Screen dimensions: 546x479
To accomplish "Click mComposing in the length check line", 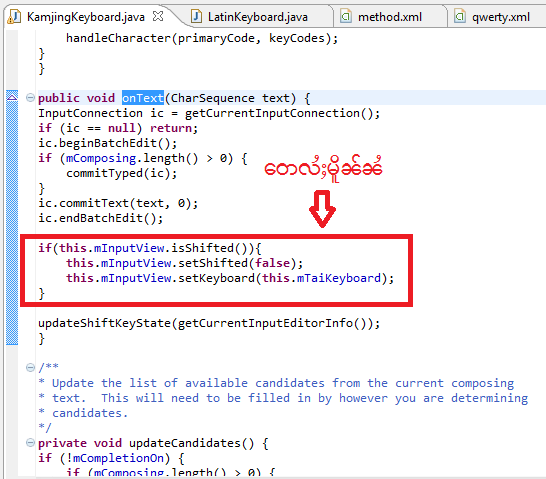I will click(101, 158).
